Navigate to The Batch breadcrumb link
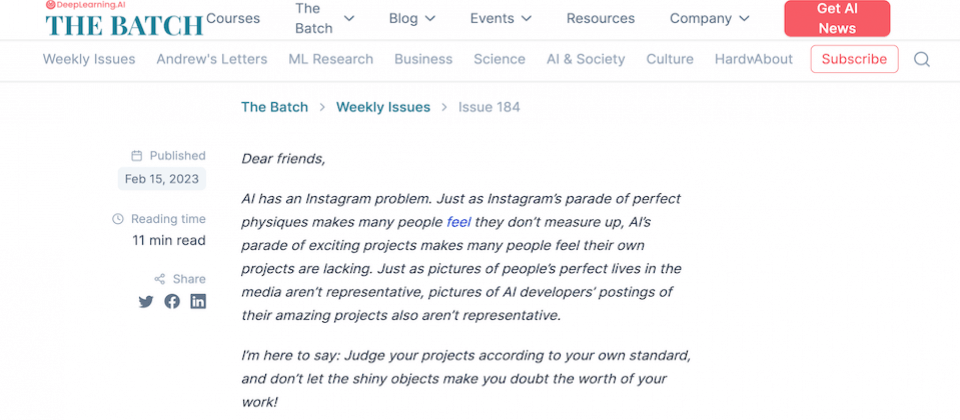Image resolution: width=960 pixels, height=420 pixels. (x=274, y=107)
